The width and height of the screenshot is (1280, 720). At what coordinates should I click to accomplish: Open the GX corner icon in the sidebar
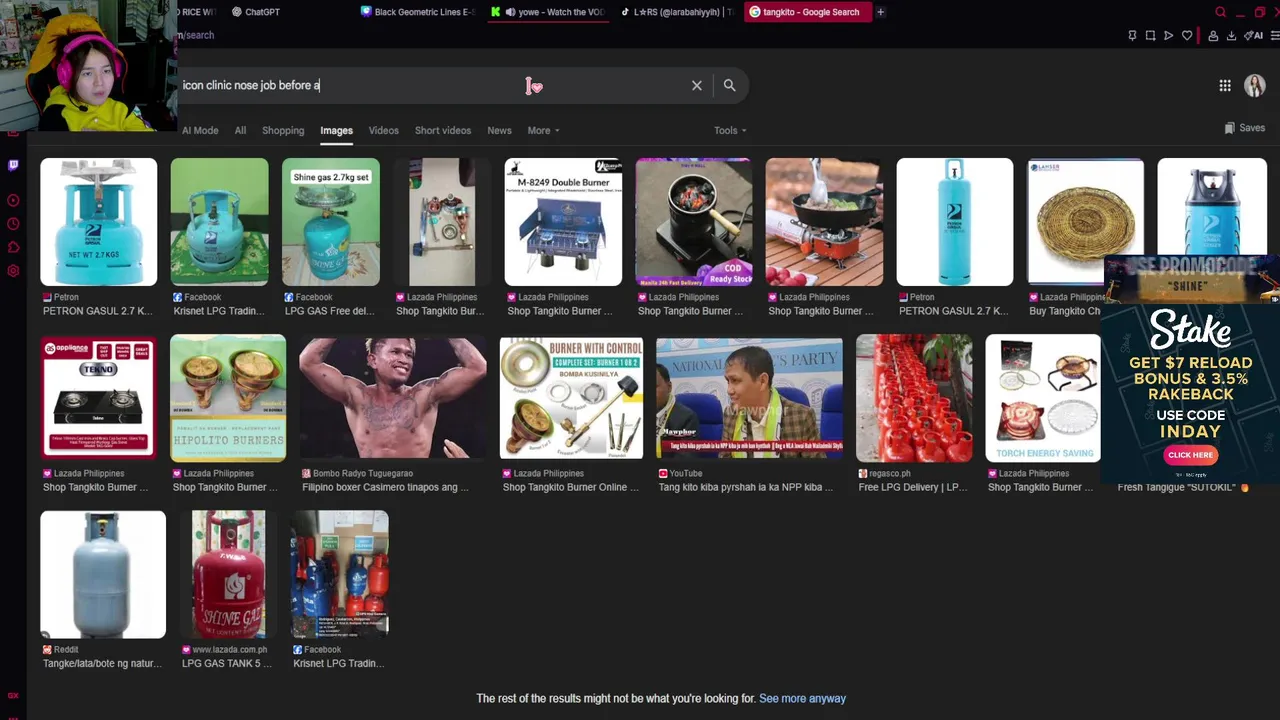tap(13, 696)
